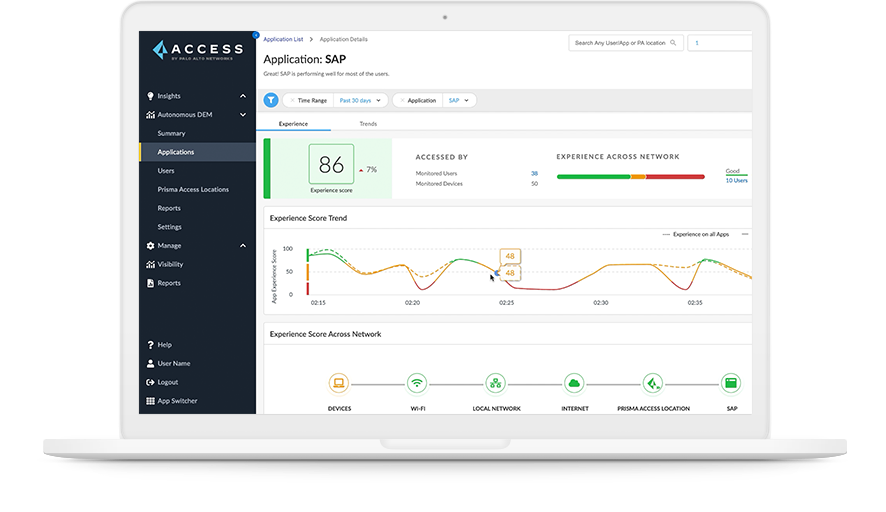Open the 38 Monitored Users link

pyautogui.click(x=534, y=173)
